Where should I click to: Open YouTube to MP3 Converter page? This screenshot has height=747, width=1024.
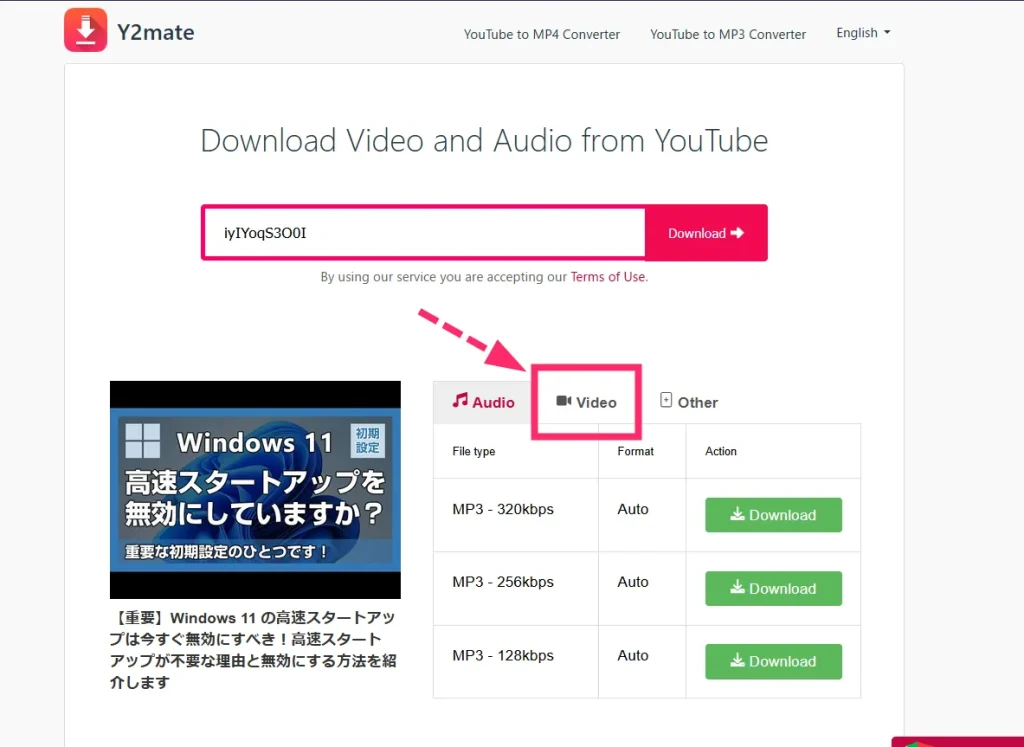(x=728, y=34)
